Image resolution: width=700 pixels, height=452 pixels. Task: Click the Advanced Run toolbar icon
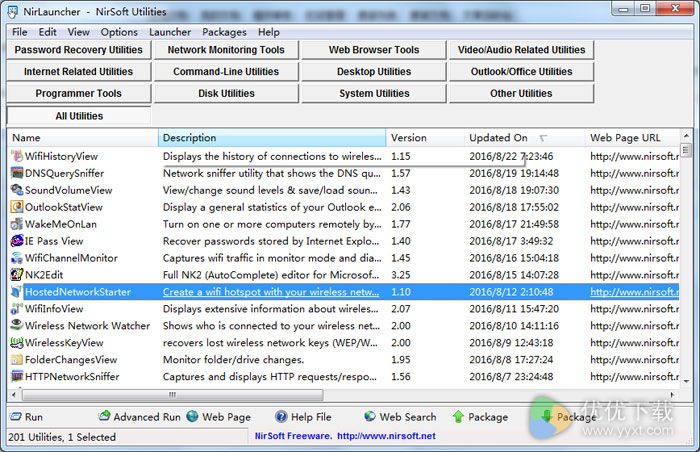point(104,416)
